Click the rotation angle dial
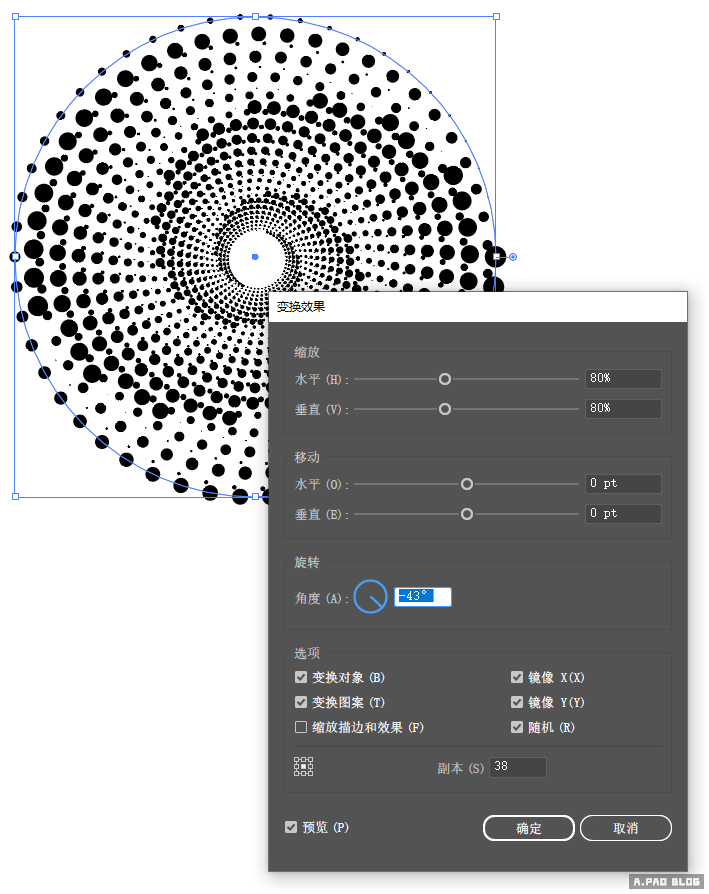Image resolution: width=709 pixels, height=894 pixels. [370, 597]
